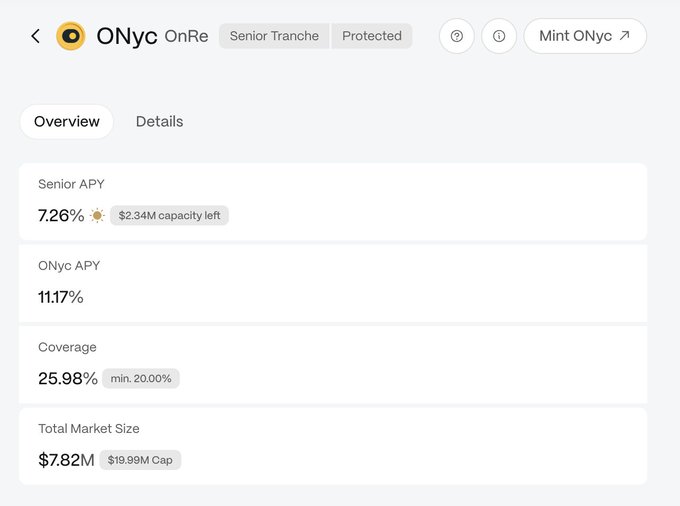Open the question mark help icon

(x=457, y=36)
